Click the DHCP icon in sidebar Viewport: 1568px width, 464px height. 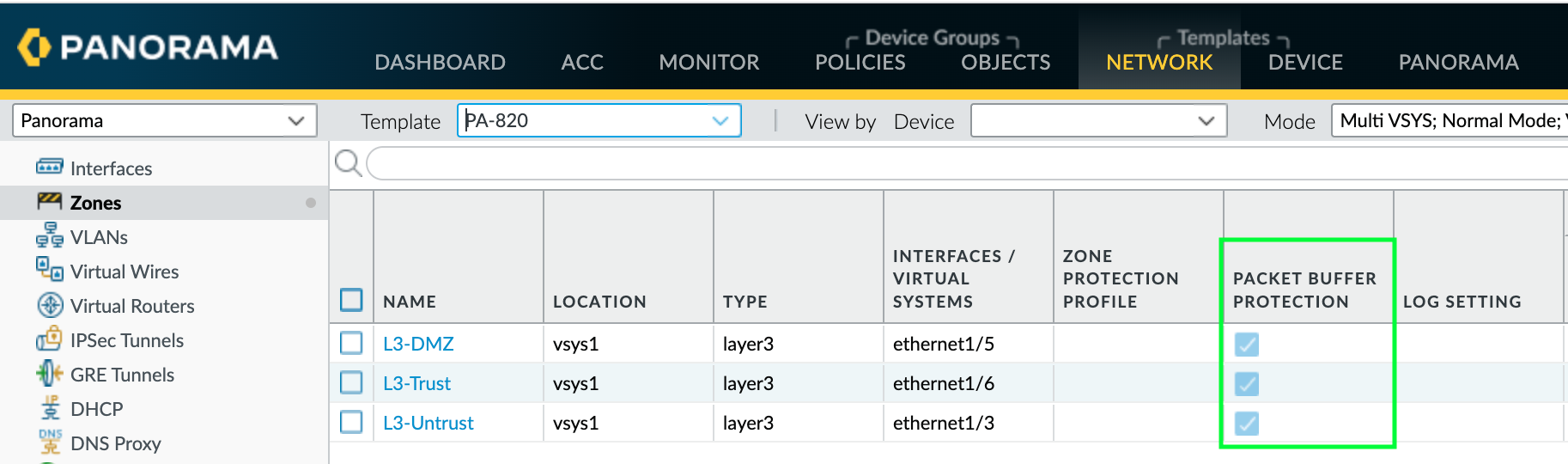click(51, 408)
